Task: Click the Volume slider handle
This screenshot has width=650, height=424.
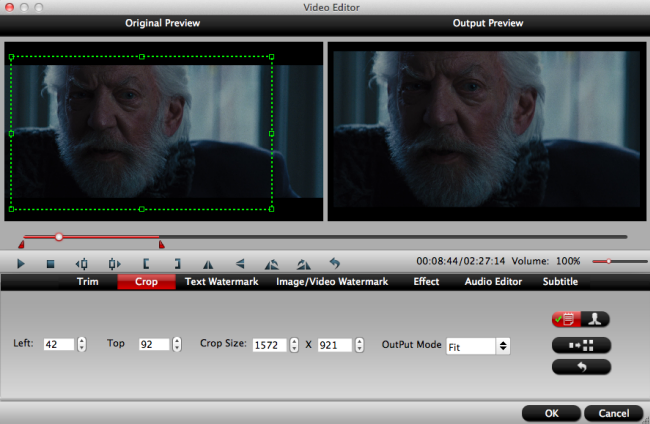Action: click(609, 261)
